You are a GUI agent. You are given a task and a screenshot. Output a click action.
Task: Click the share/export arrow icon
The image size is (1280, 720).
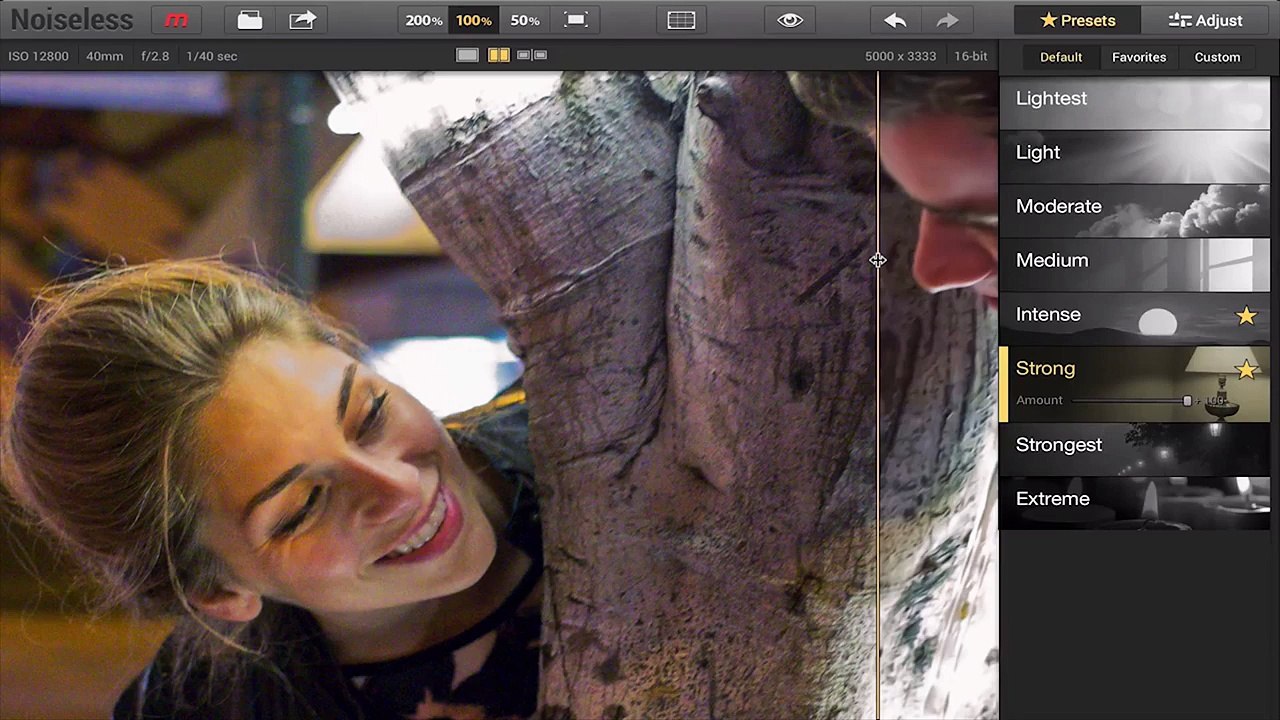[302, 20]
